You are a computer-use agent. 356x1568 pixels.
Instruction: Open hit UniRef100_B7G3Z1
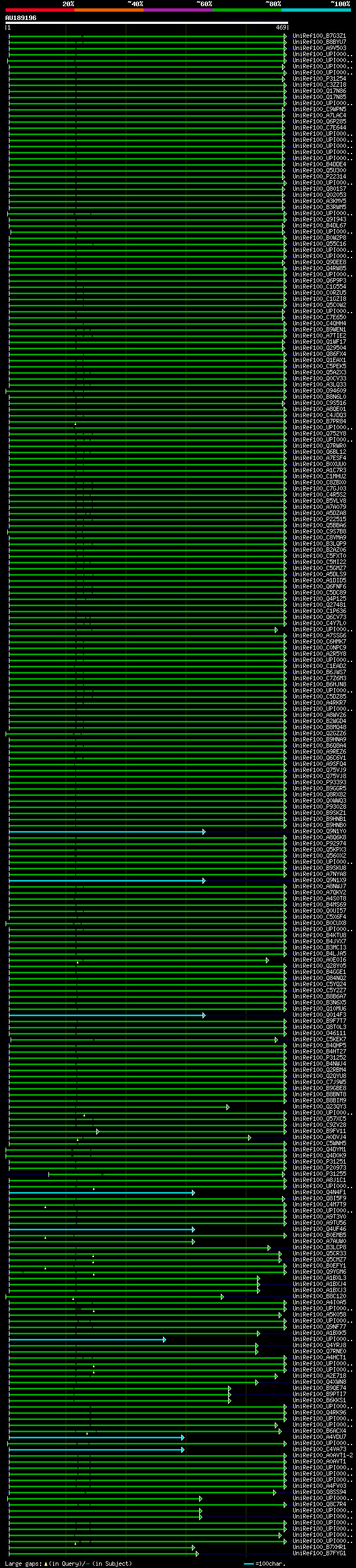(319, 36)
